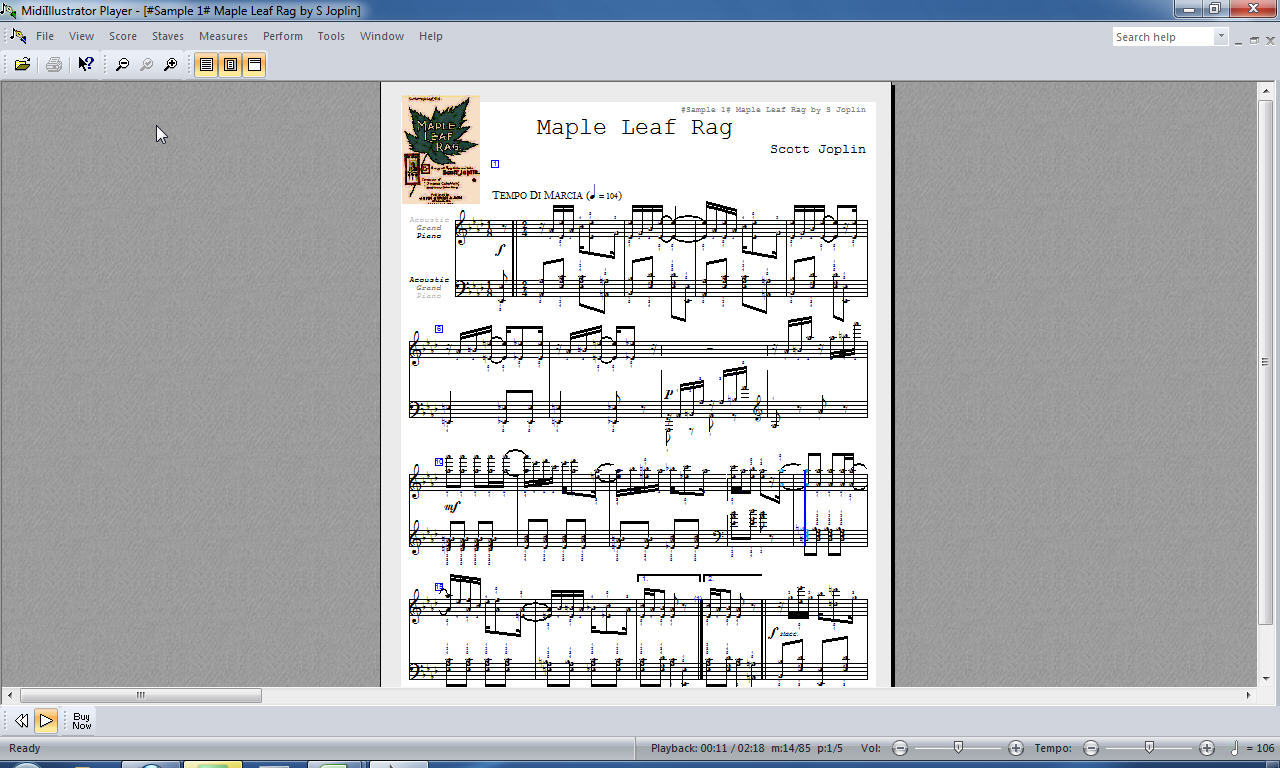Click the Tempo slider handle
This screenshot has height=768, width=1280.
(1149, 747)
